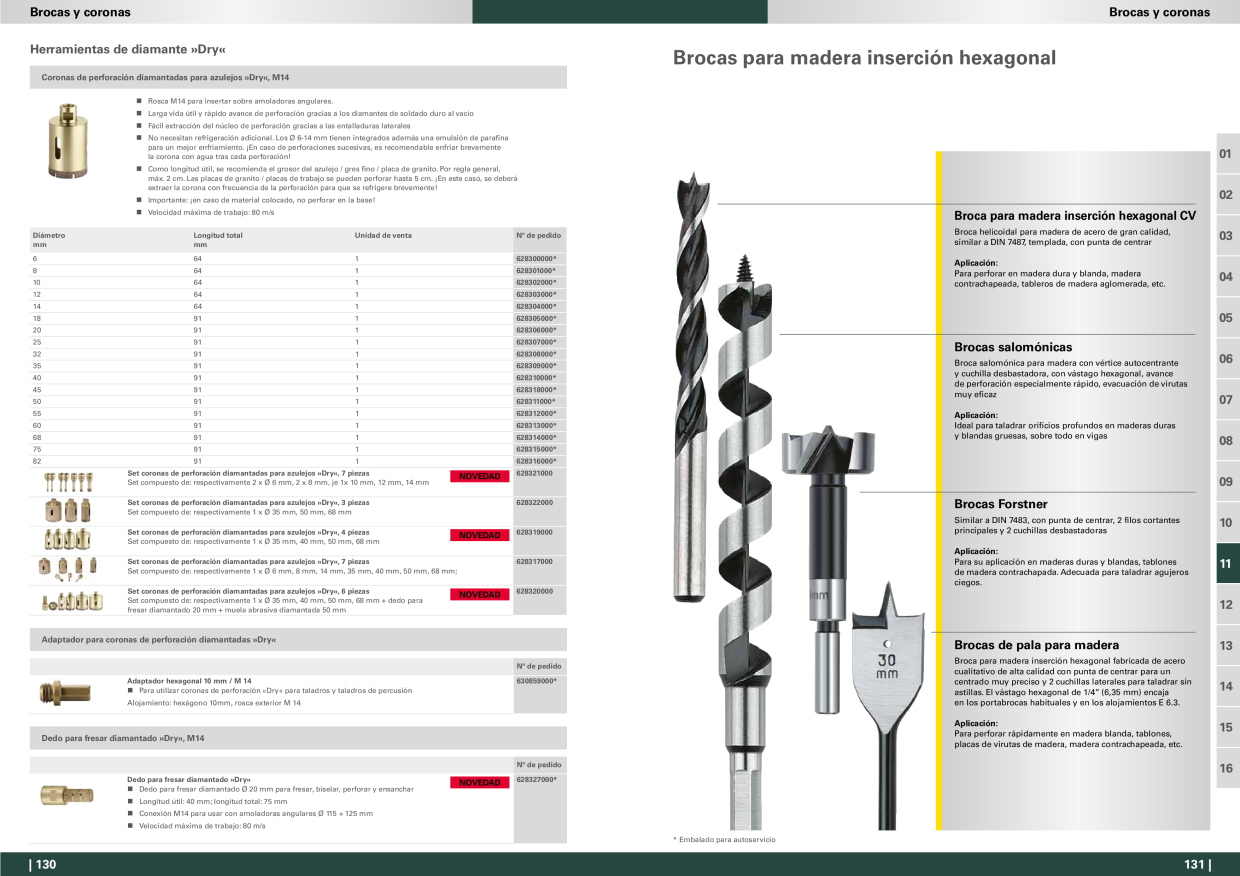Click order number 628316000*

coord(536,461)
